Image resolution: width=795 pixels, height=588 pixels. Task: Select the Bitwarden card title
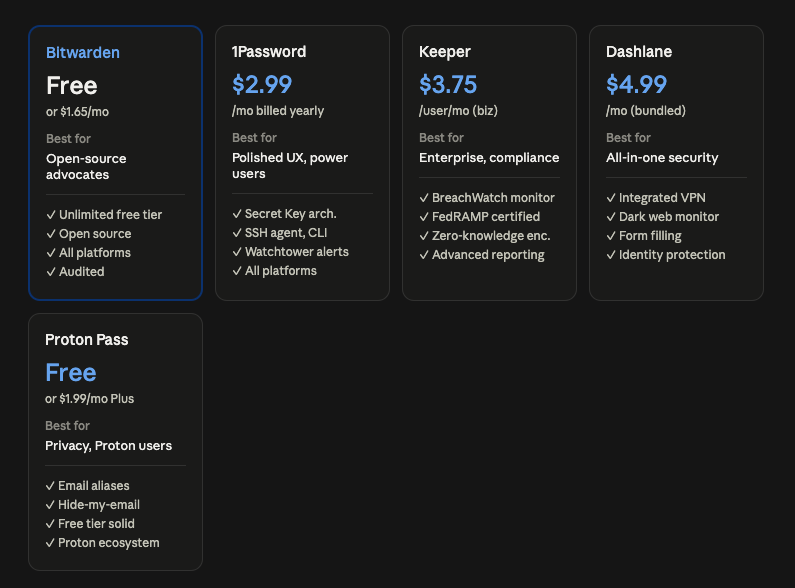83,53
